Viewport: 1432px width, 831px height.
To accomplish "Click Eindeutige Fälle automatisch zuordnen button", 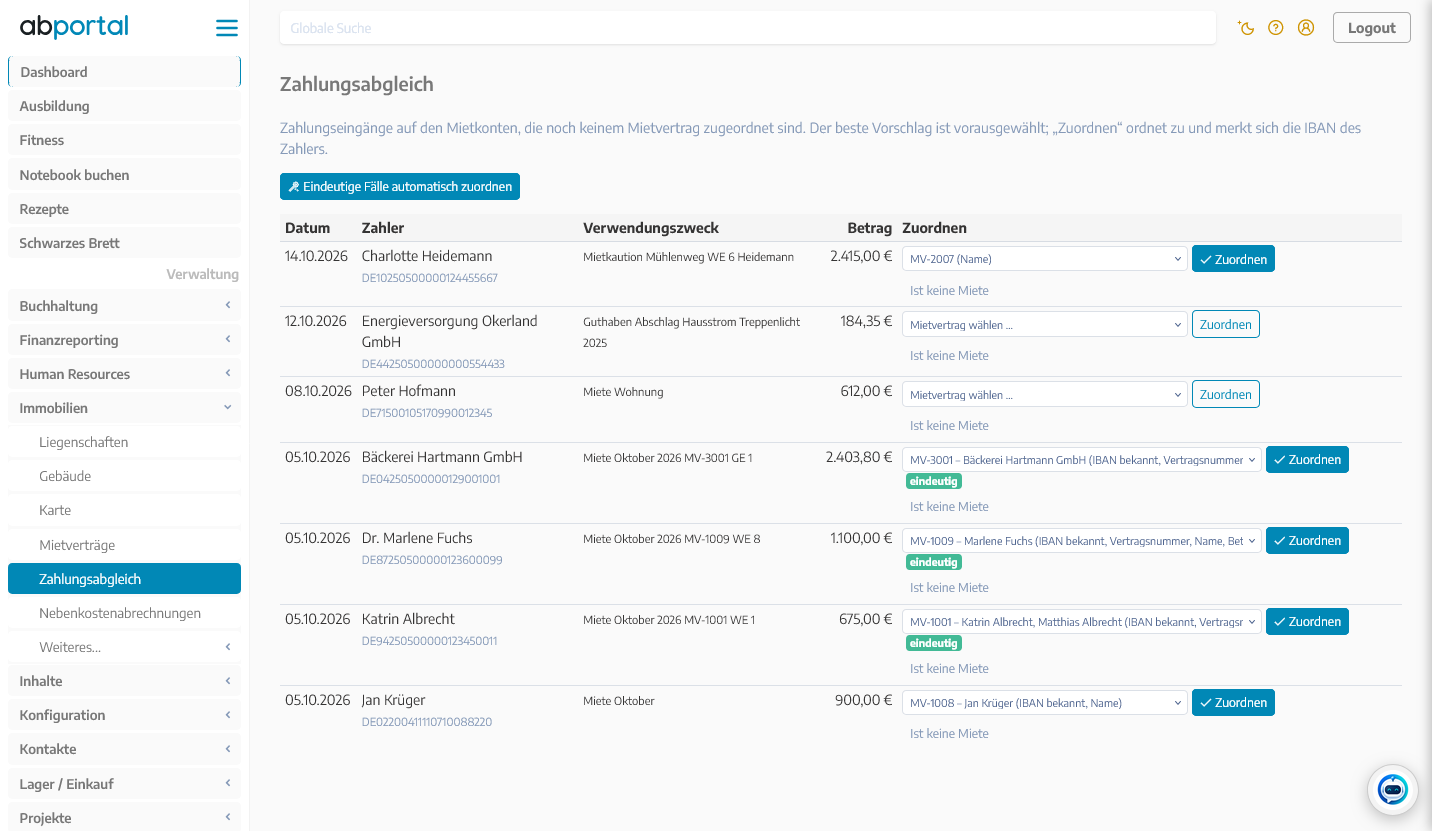I will [x=400, y=186].
